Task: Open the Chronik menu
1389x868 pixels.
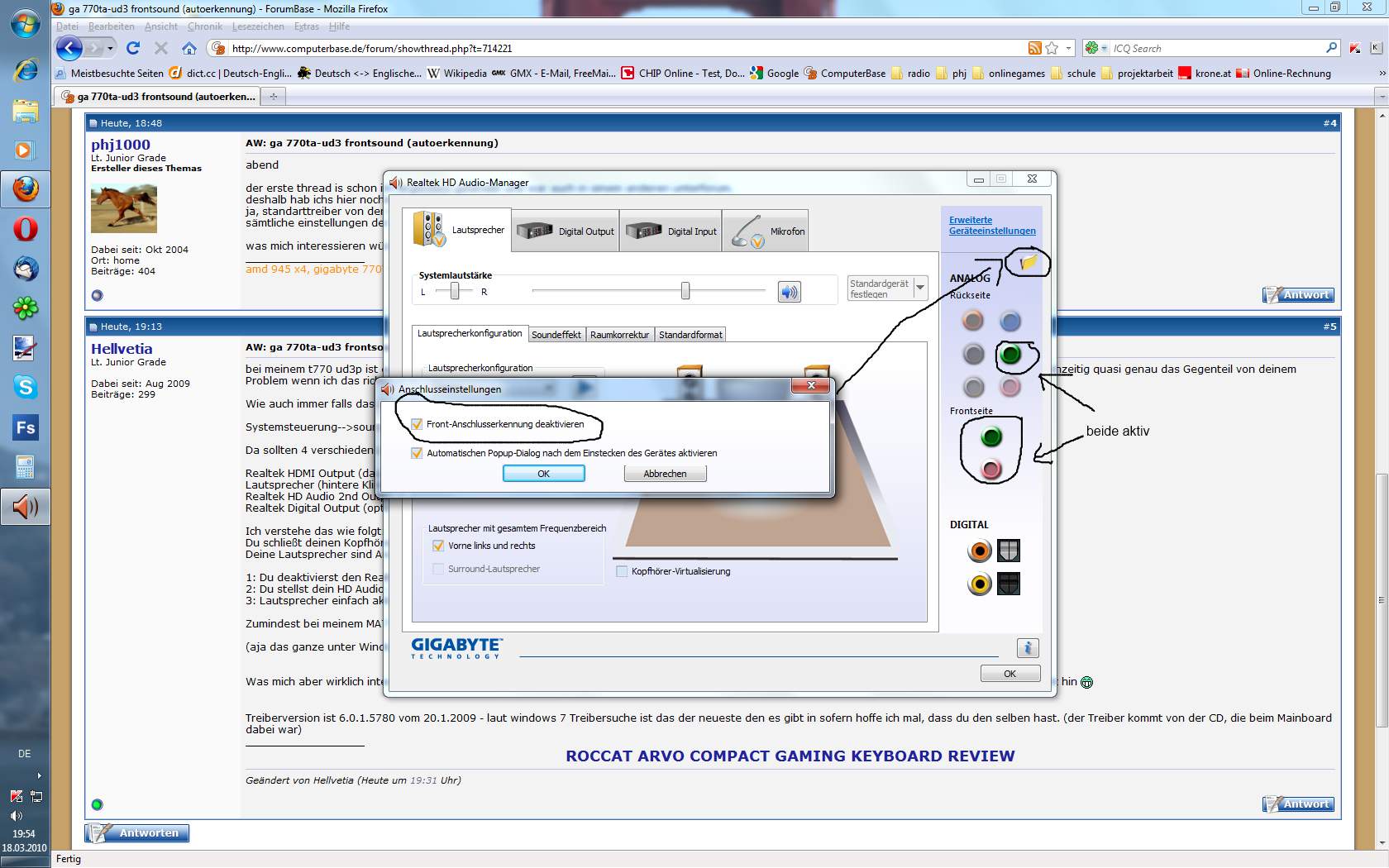Action: click(204, 26)
